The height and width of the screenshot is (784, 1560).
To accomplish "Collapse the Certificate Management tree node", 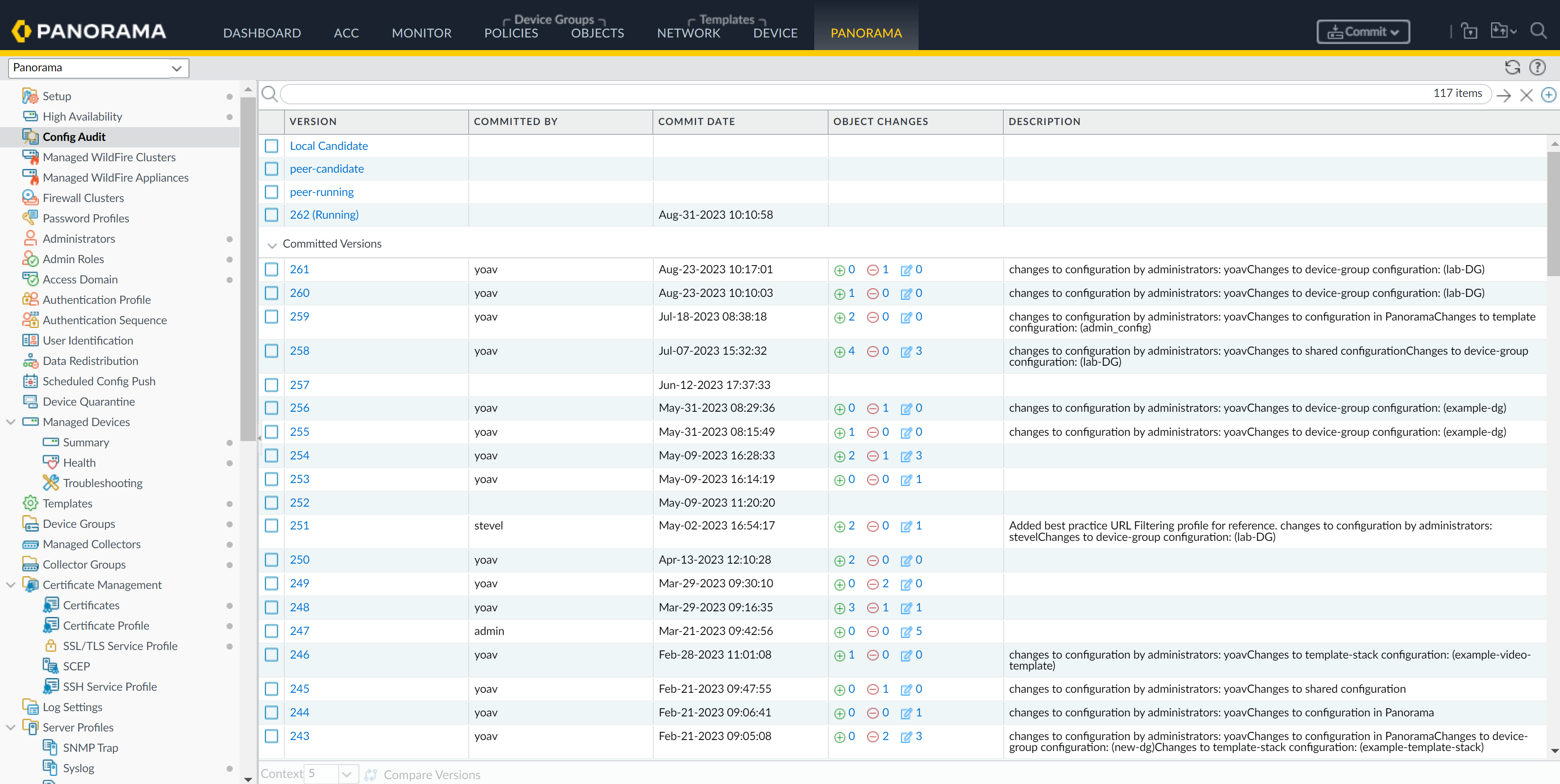I will [10, 585].
